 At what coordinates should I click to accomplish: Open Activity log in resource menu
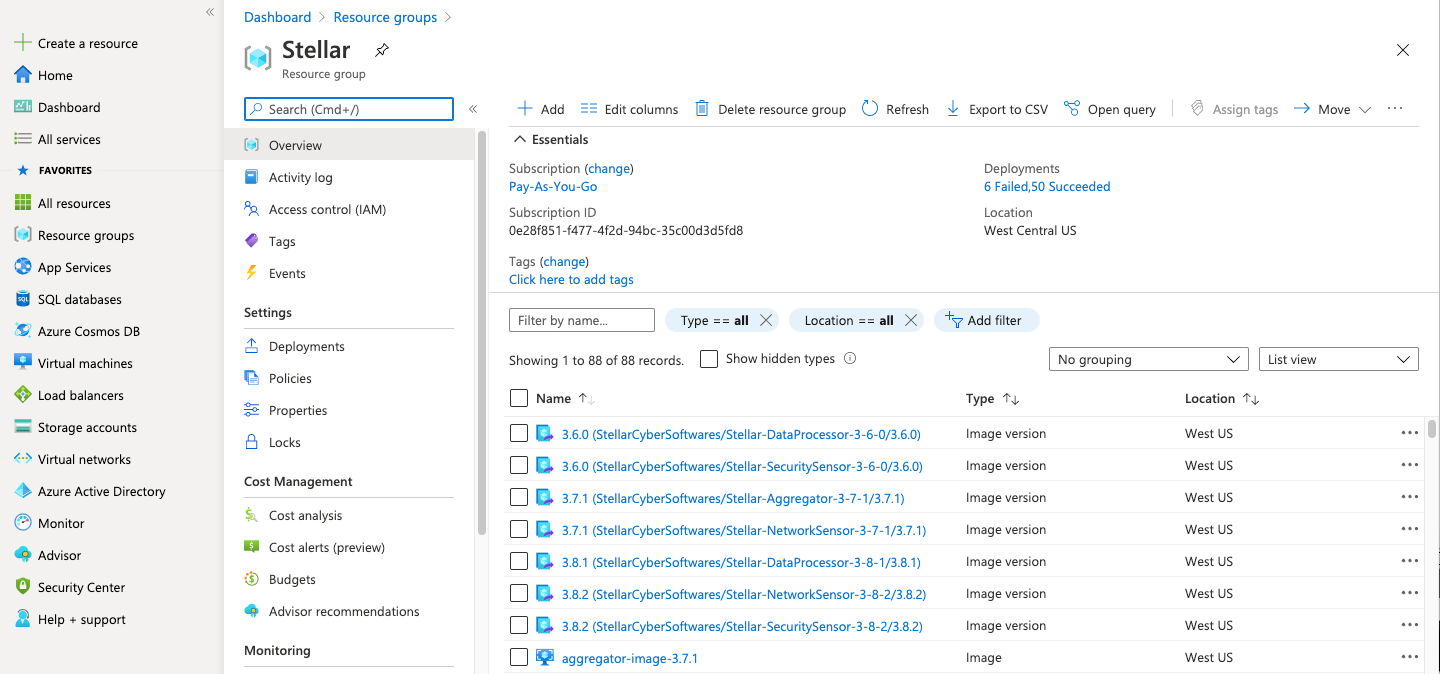(x=300, y=177)
